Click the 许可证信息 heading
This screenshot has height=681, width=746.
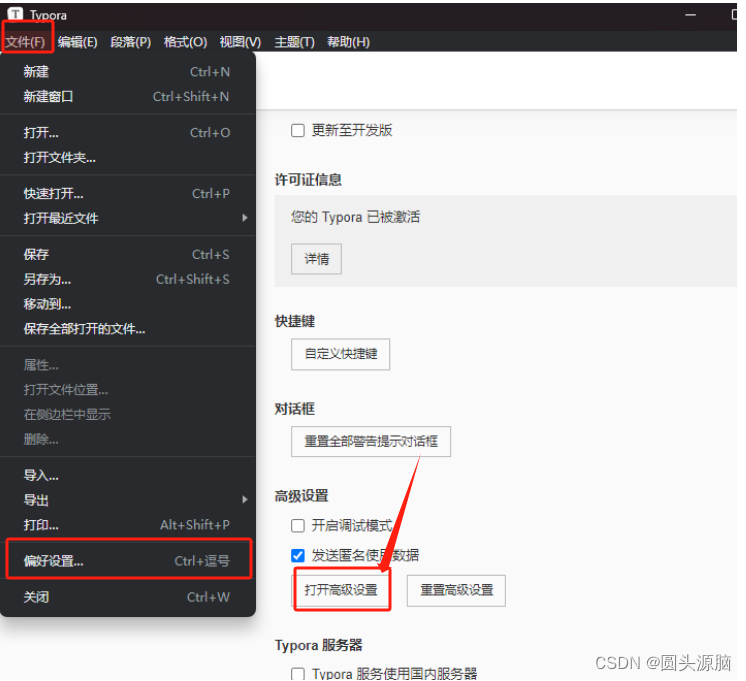(x=308, y=180)
